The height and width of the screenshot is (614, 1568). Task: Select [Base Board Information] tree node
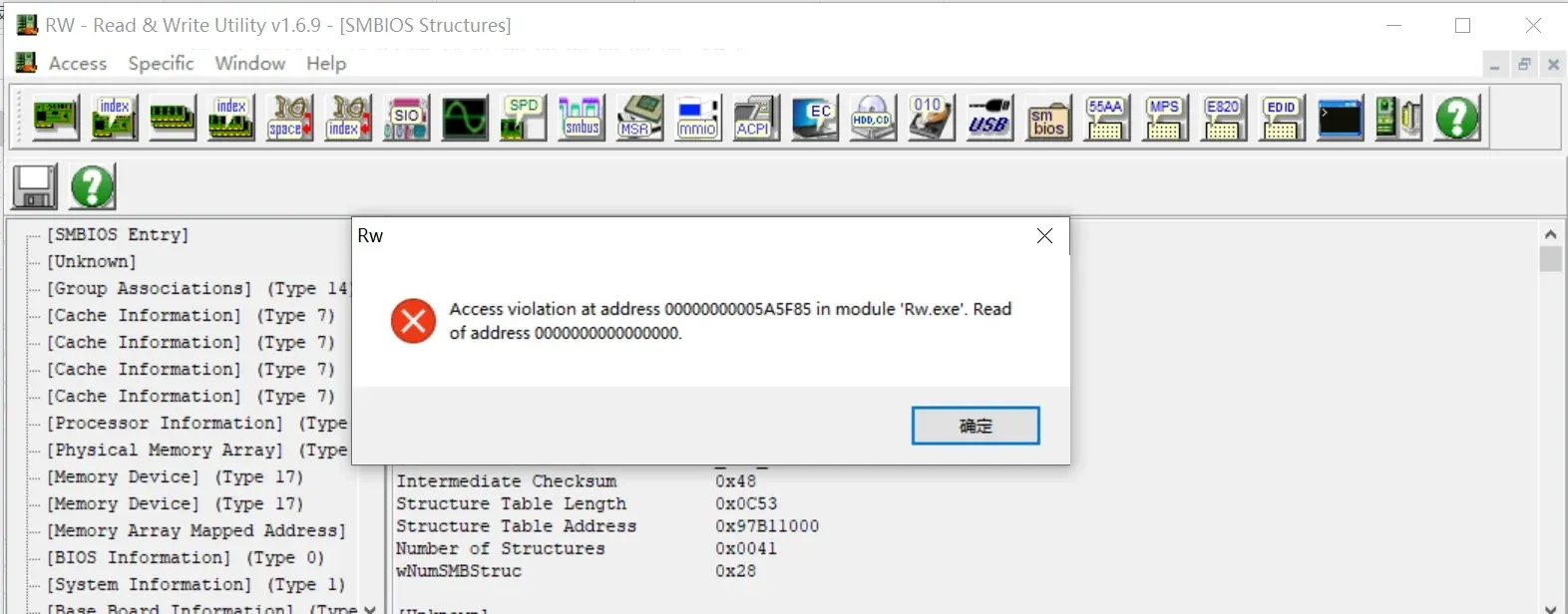[x=201, y=607]
